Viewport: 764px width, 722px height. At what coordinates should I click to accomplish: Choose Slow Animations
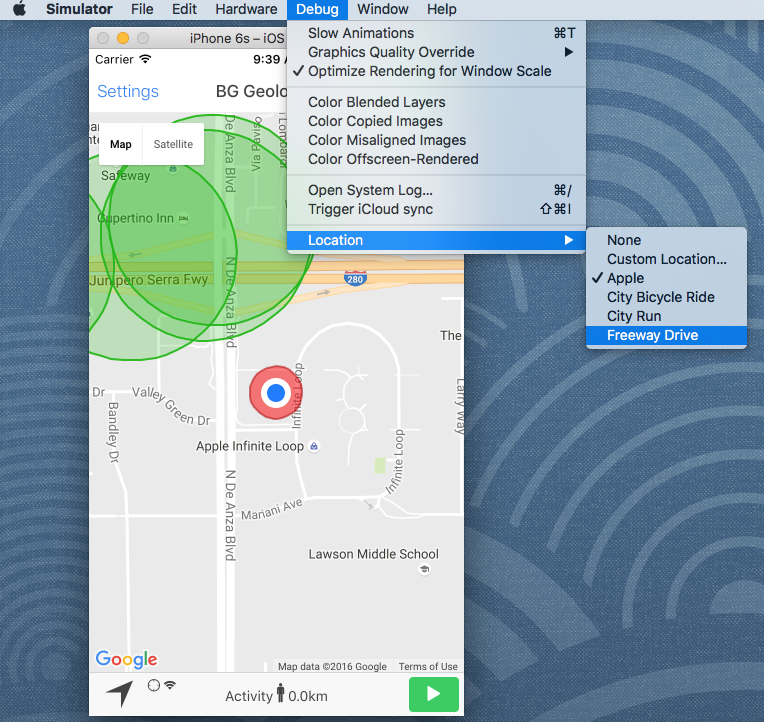pos(436,33)
